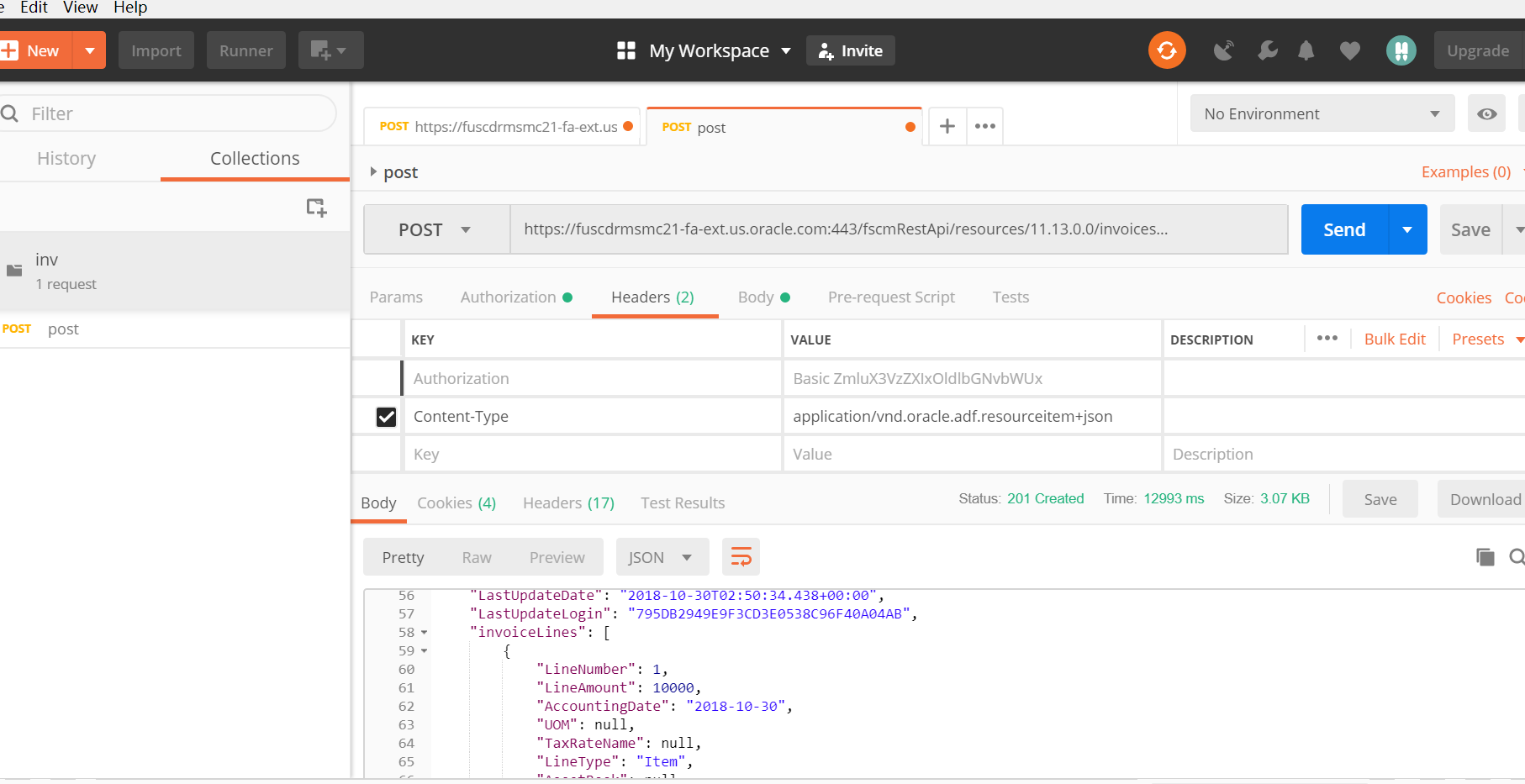This screenshot has width=1525, height=784.
Task: Open the History sidebar tab
Action: coord(66,159)
